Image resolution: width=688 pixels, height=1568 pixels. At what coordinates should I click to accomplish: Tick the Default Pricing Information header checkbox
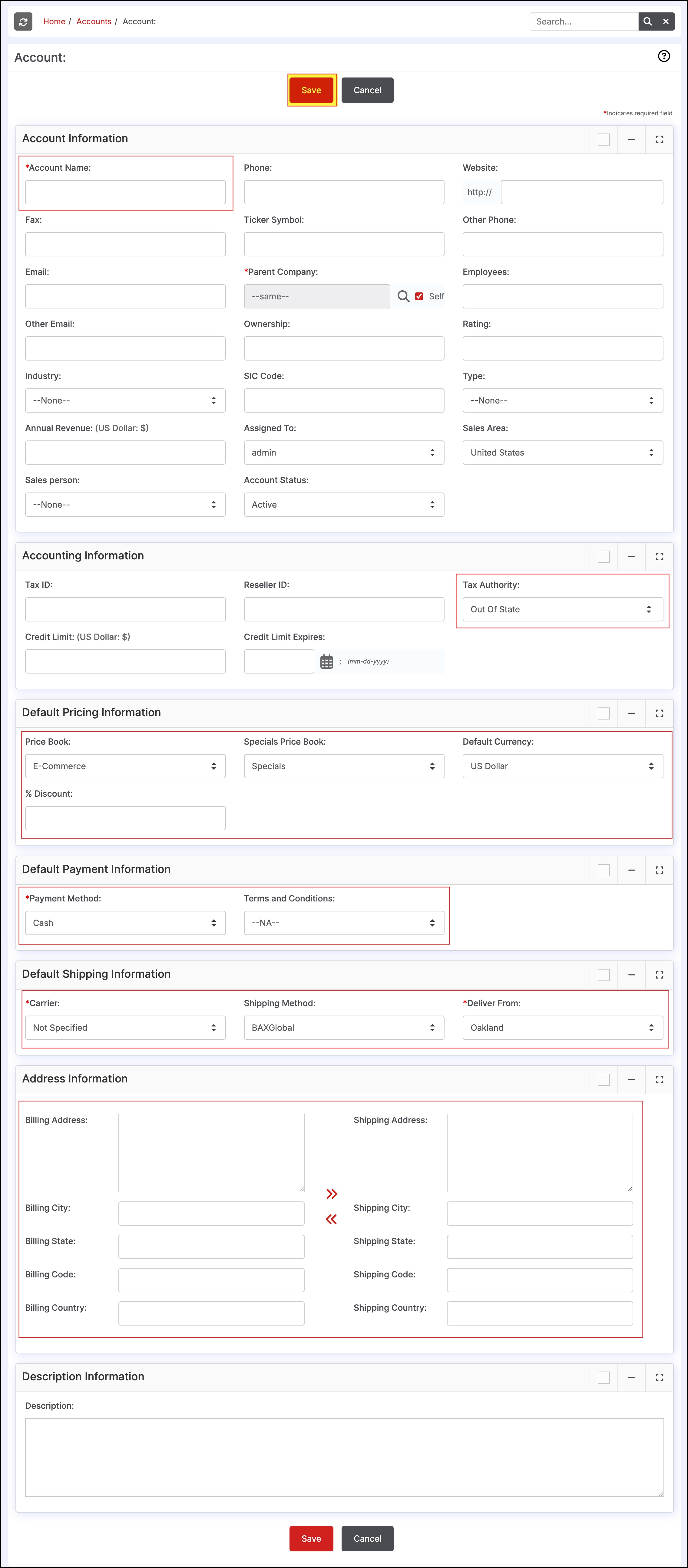click(604, 713)
